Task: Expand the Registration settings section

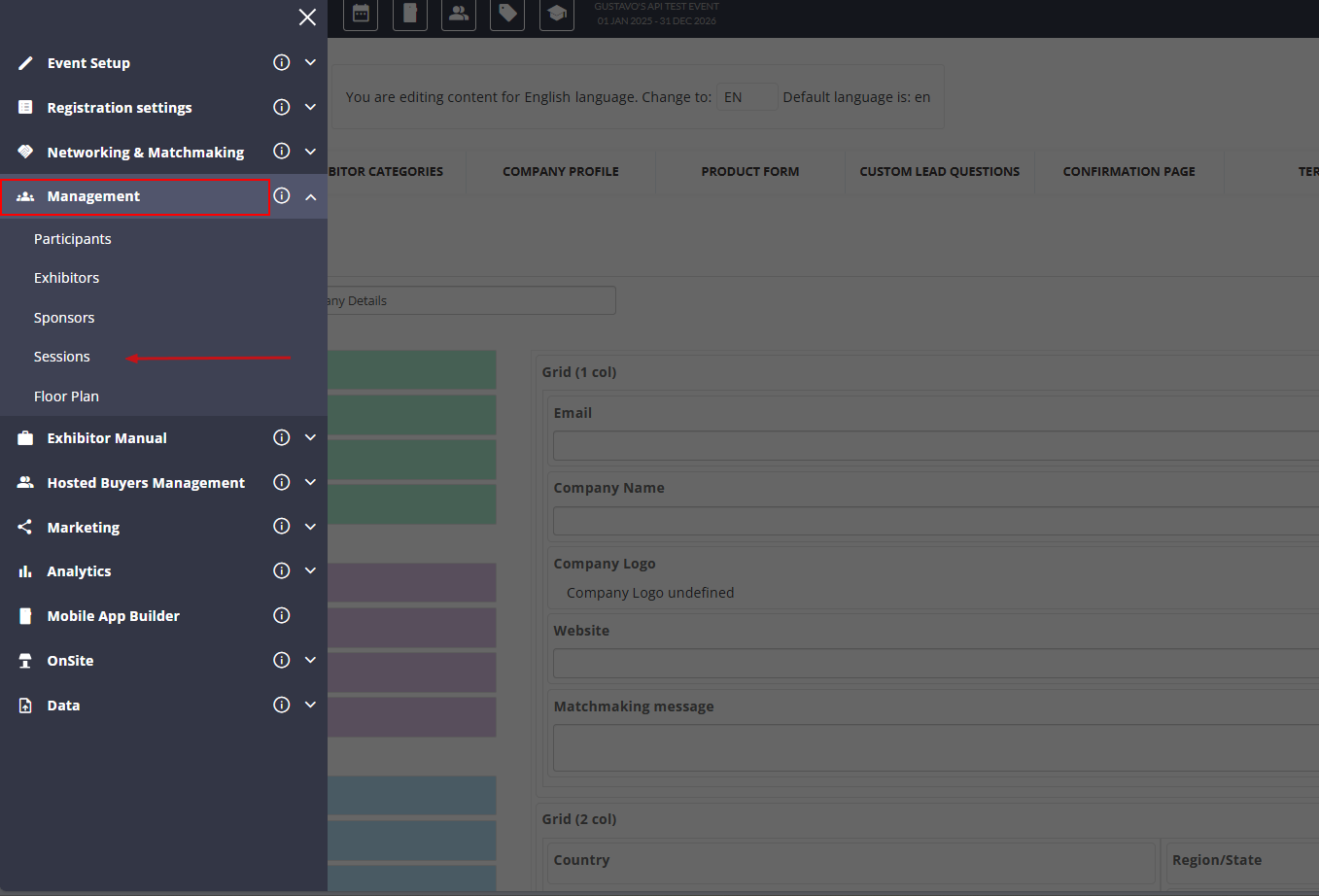Action: point(310,107)
